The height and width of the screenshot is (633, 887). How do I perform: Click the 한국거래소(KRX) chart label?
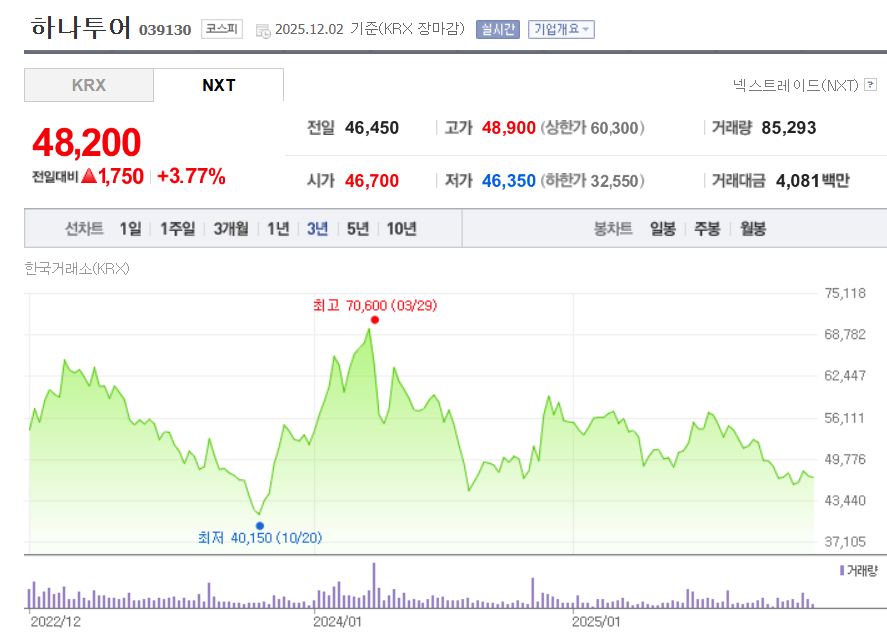tap(77, 268)
